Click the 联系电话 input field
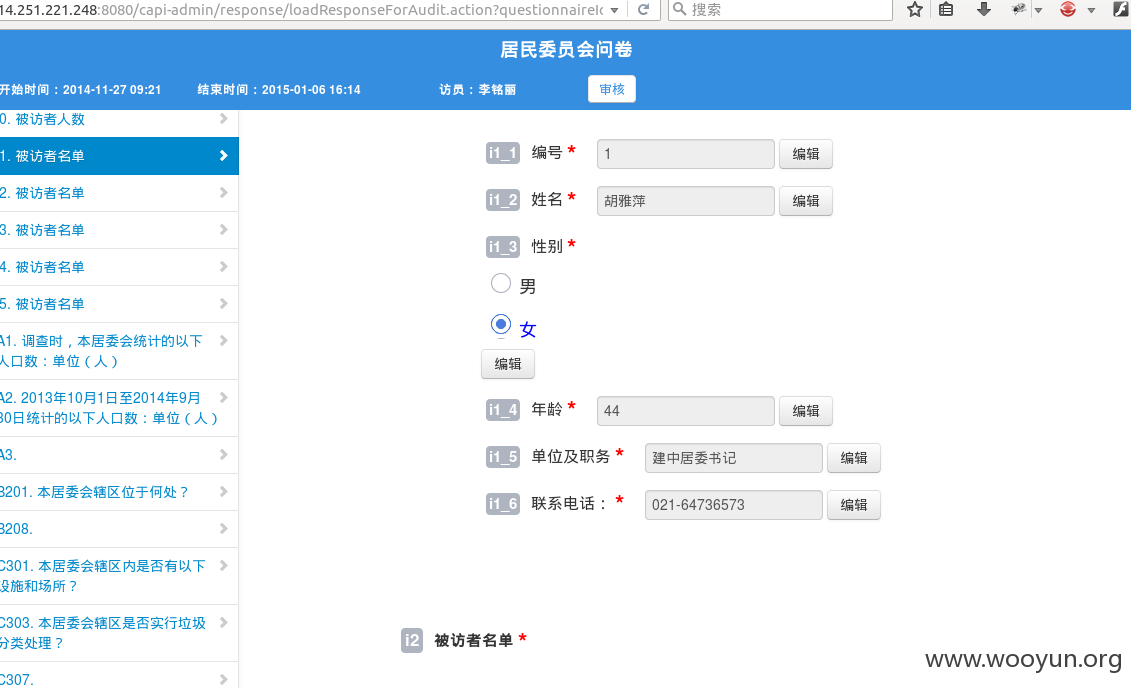 click(x=734, y=504)
